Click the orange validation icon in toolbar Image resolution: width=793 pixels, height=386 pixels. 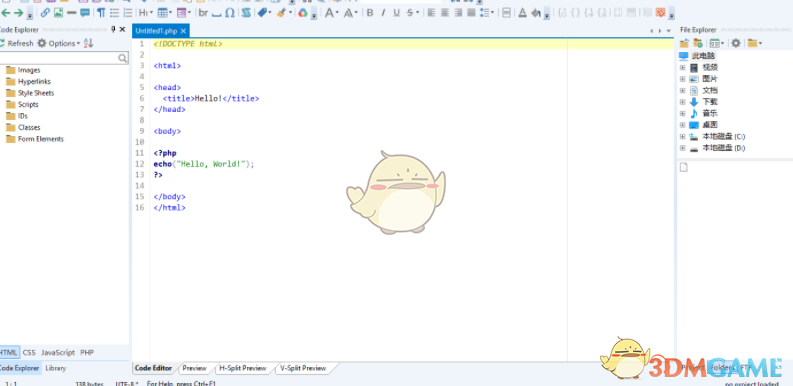click(x=660, y=13)
